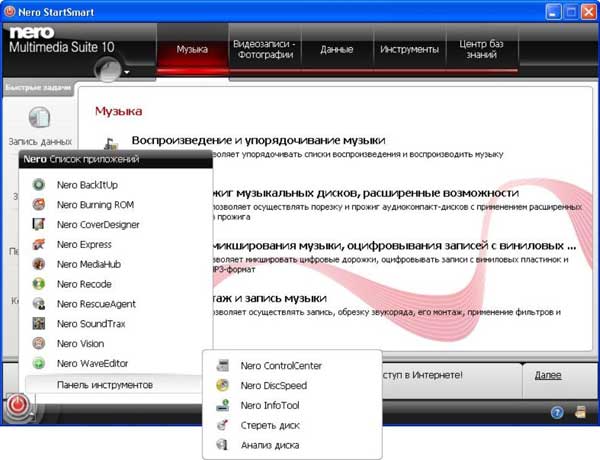Open the Nero DiscSpeed disc icon

click(222, 385)
